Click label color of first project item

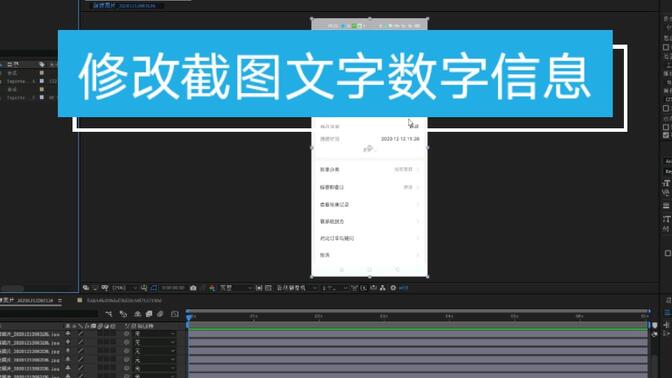click(x=42, y=73)
